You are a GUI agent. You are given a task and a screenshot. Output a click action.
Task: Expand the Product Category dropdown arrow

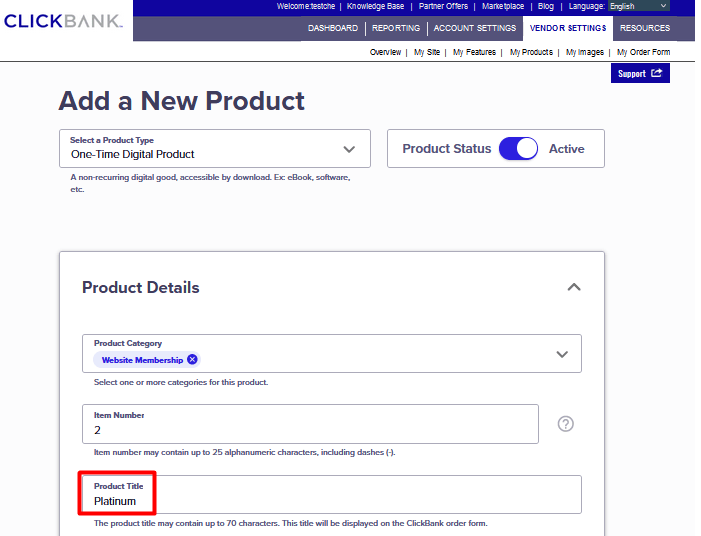pos(562,354)
